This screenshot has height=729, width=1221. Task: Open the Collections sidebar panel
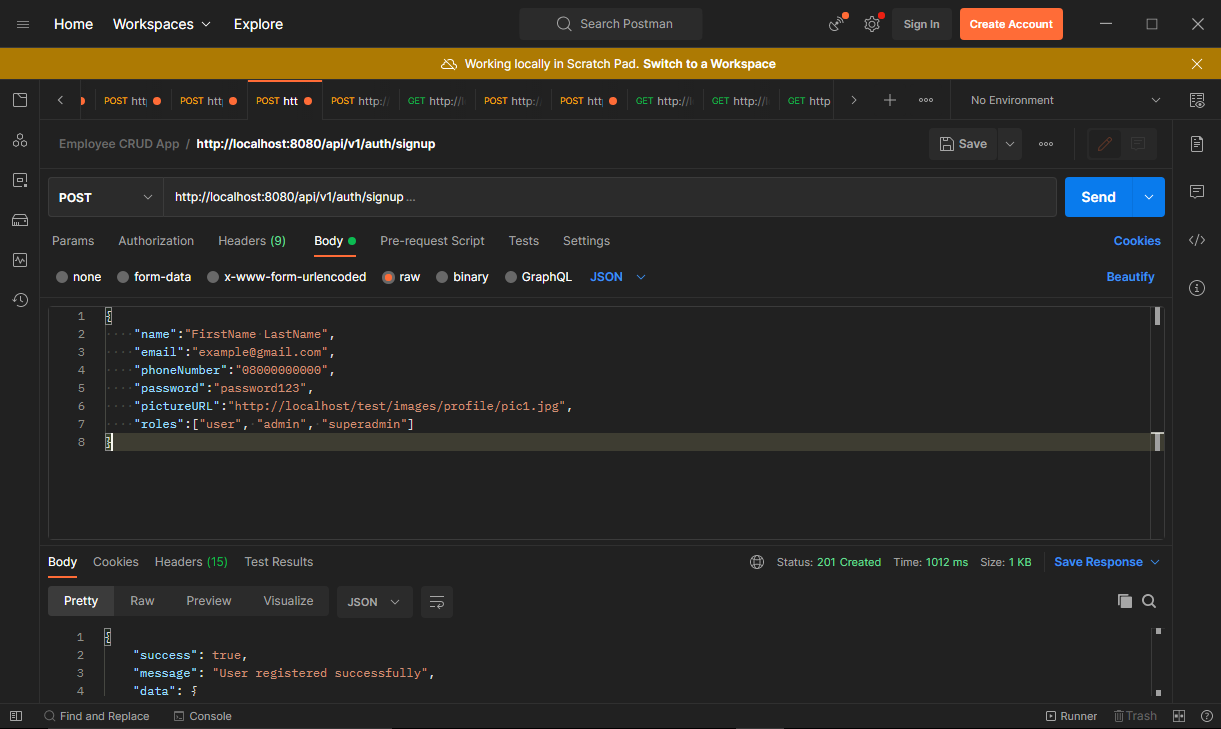[20, 100]
